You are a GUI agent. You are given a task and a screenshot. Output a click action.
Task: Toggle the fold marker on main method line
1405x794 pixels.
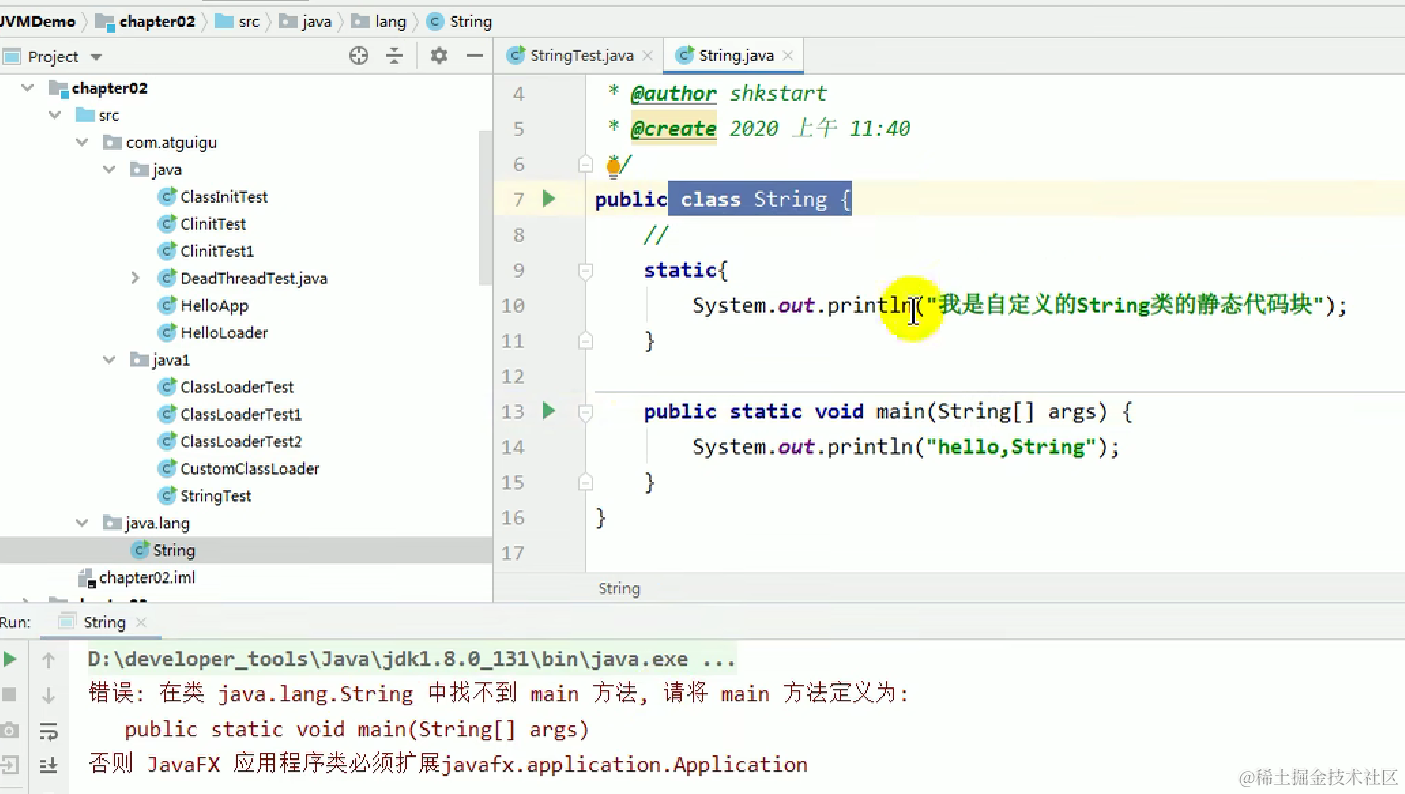coord(586,412)
